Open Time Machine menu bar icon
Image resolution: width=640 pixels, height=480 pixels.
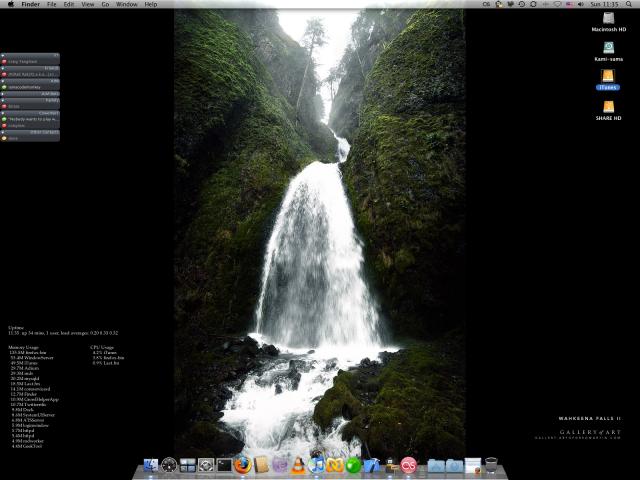522,4
